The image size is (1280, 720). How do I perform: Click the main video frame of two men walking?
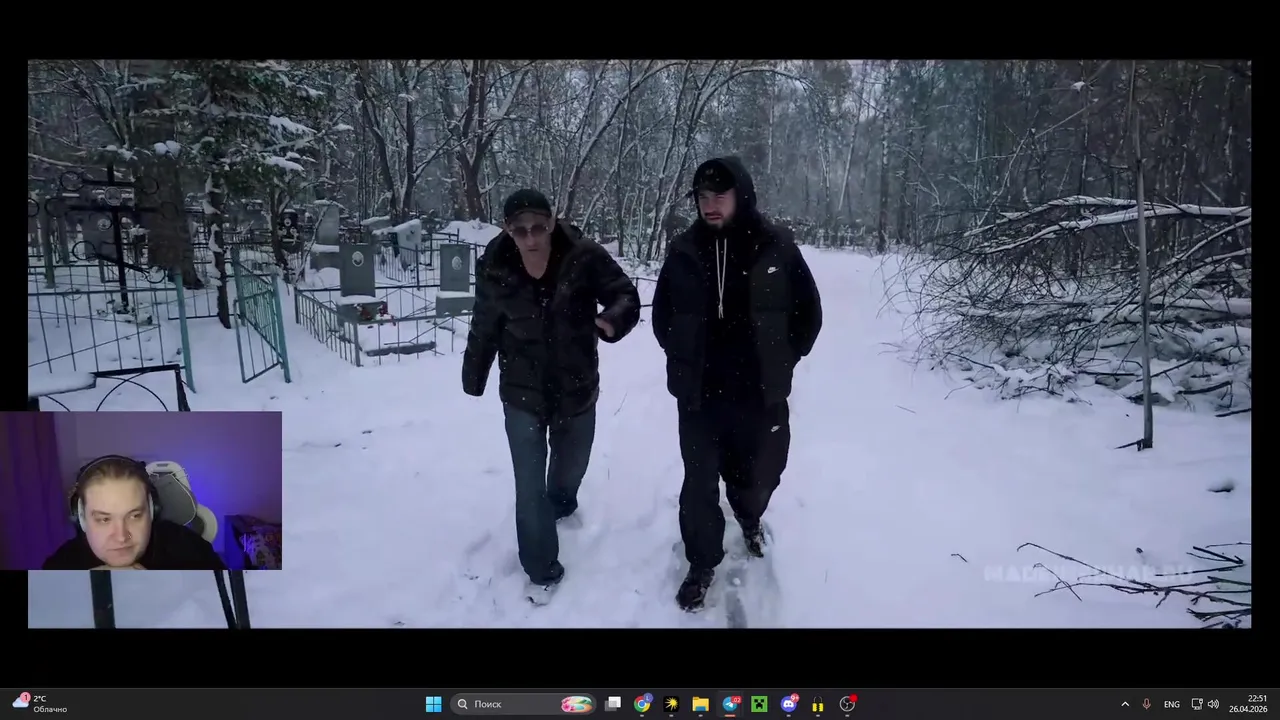coord(639,343)
